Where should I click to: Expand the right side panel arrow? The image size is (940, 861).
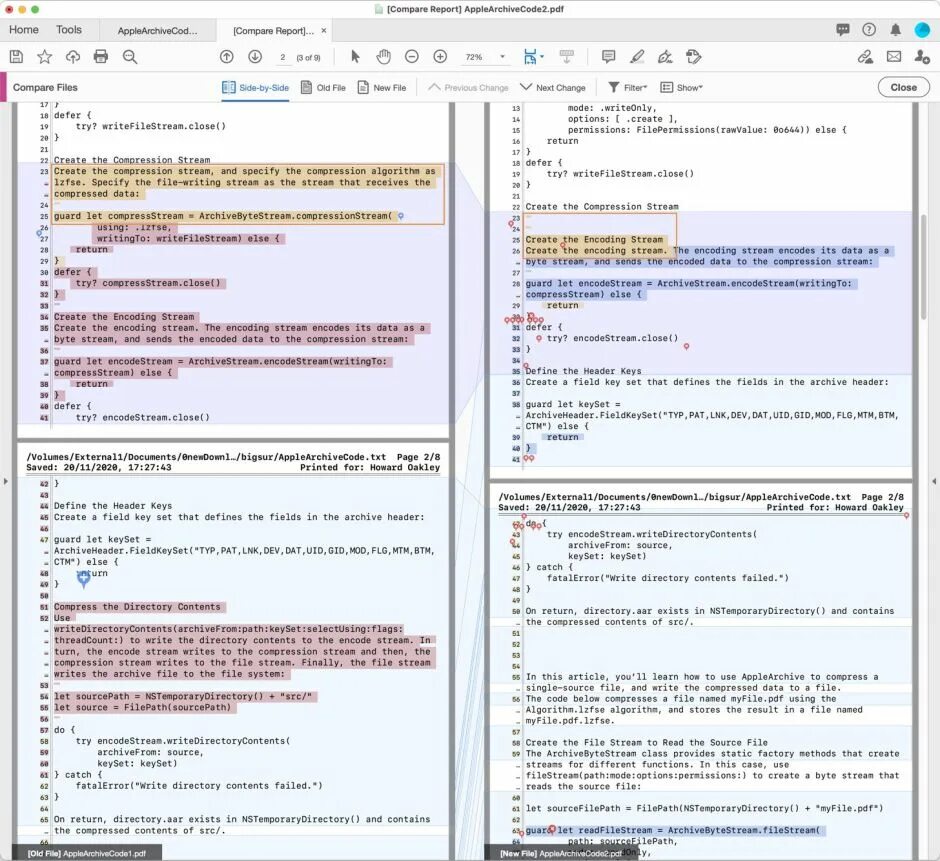934,481
